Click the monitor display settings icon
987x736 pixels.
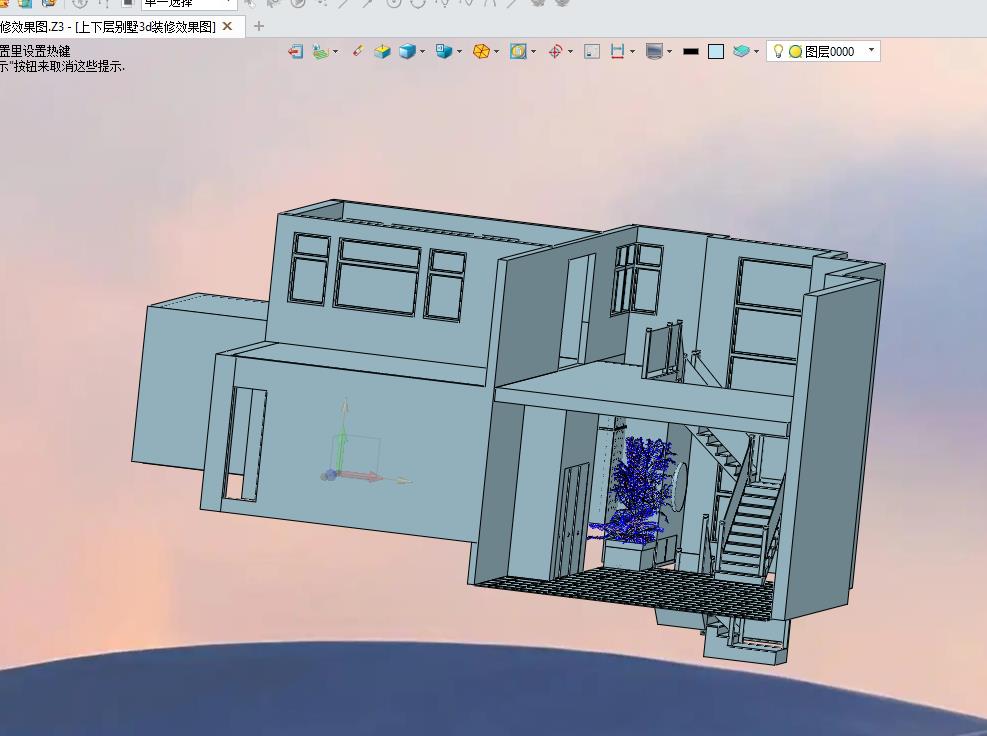(655, 52)
